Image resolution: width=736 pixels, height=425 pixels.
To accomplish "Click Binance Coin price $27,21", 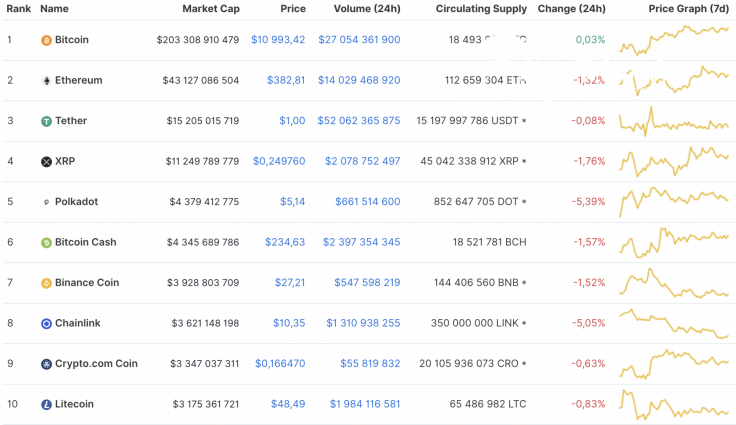I will click(x=290, y=283).
